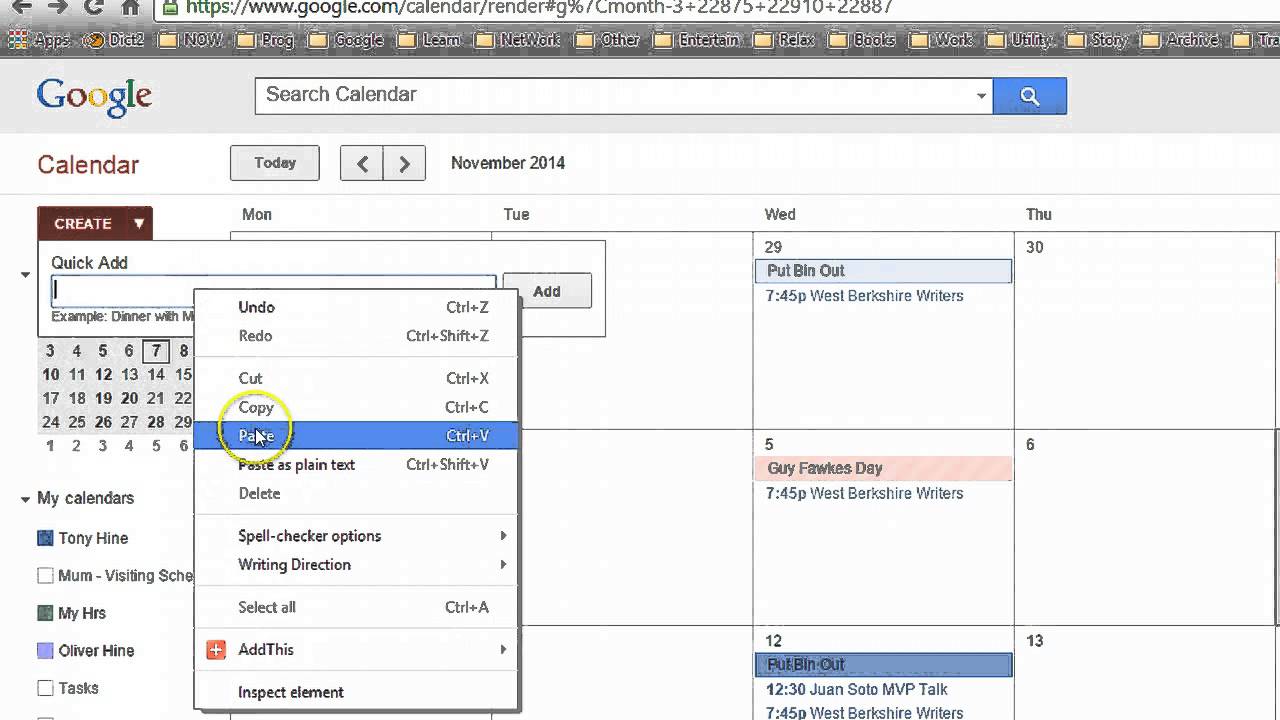
Task: Open the Archive bookmark folder
Action: [x=1180, y=40]
